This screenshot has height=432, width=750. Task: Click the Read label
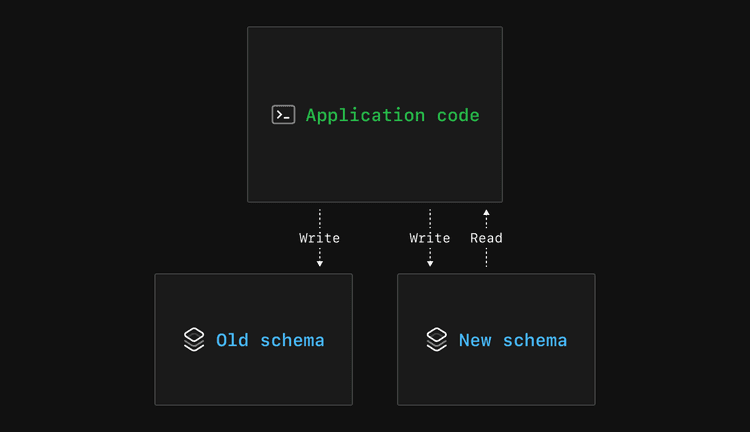[x=486, y=238]
